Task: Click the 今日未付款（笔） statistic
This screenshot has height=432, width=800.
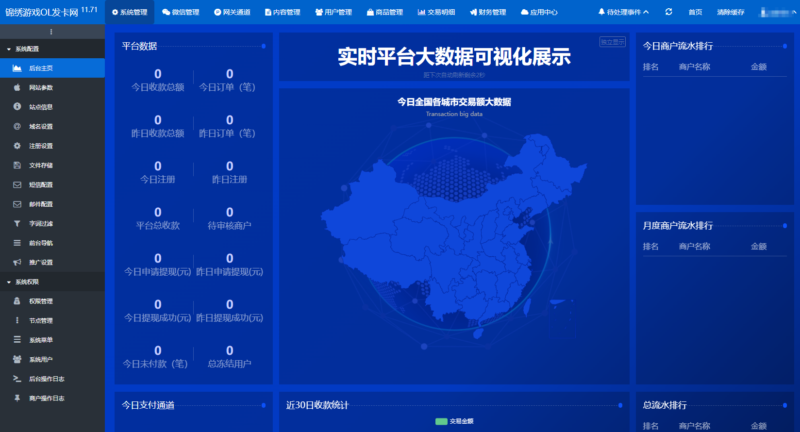Action: 156,357
